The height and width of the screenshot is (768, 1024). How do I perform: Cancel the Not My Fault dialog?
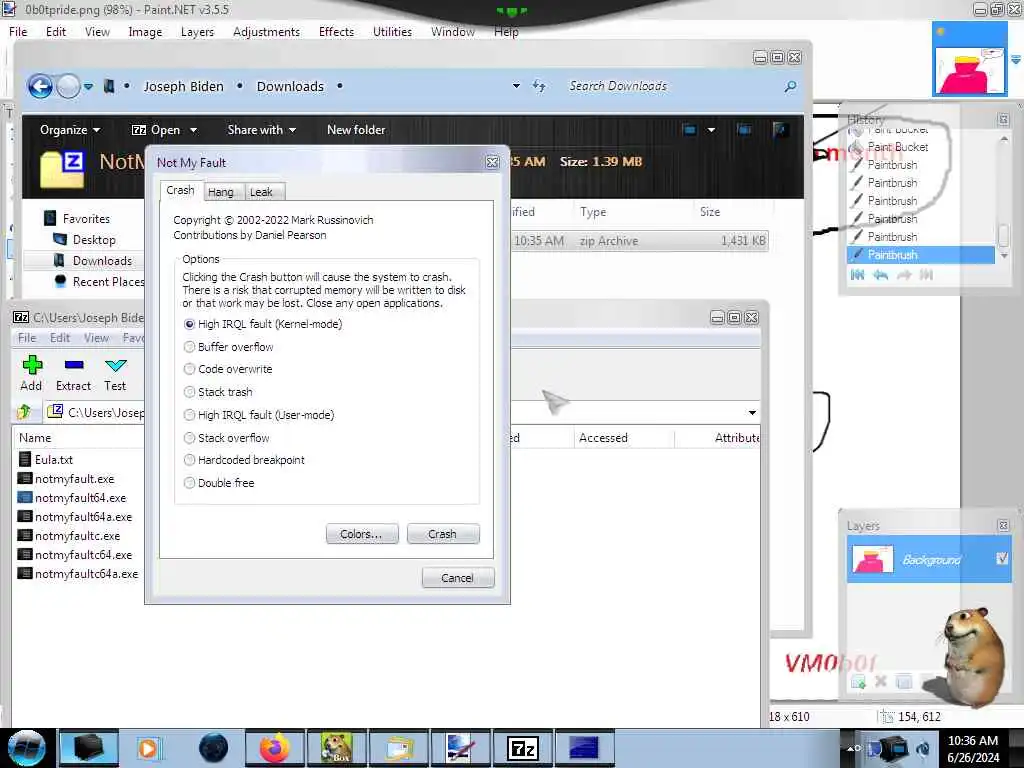click(x=458, y=577)
